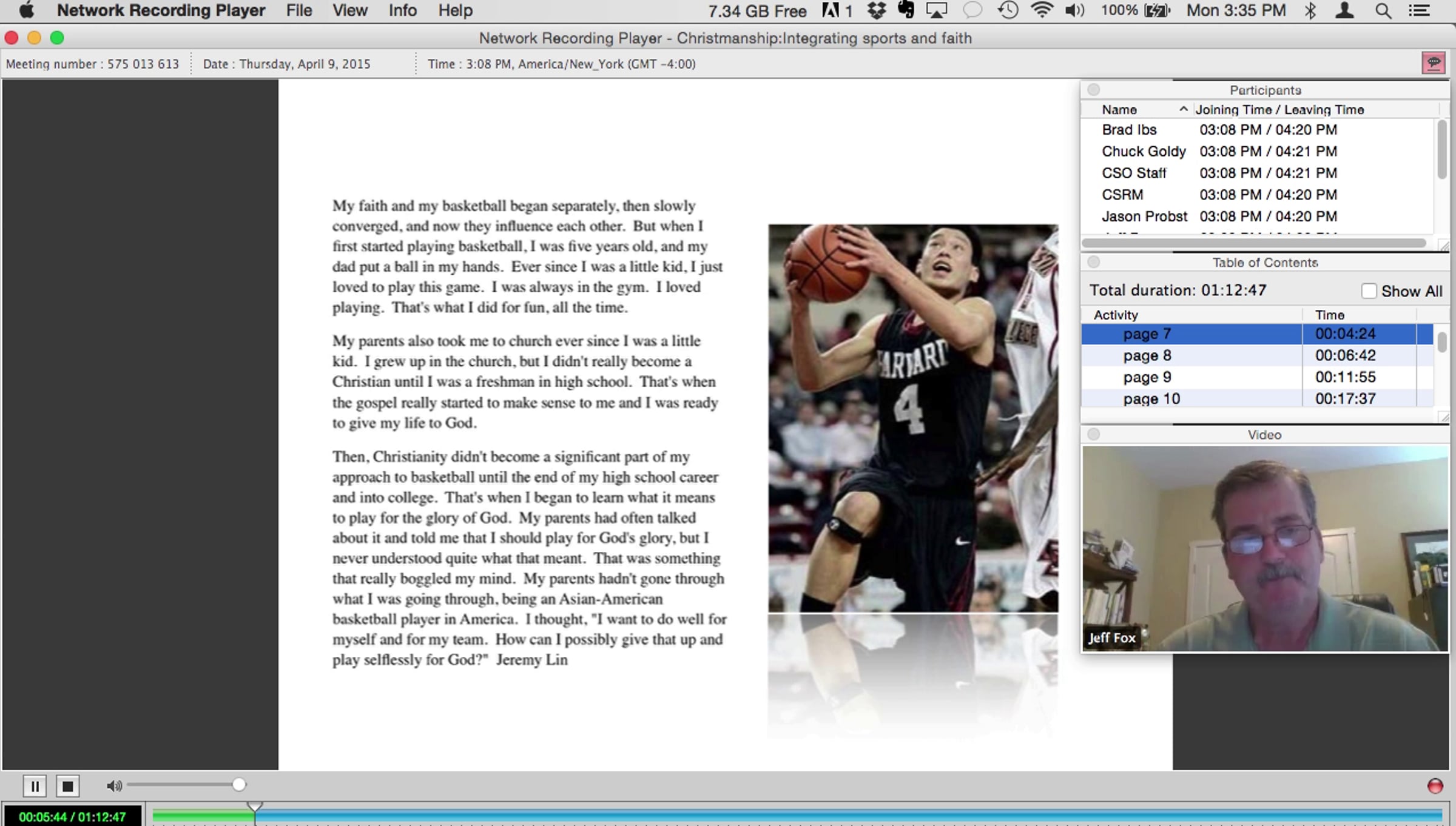Click the 00:06:42 time for page 8
The height and width of the screenshot is (826, 1456).
click(x=1345, y=355)
